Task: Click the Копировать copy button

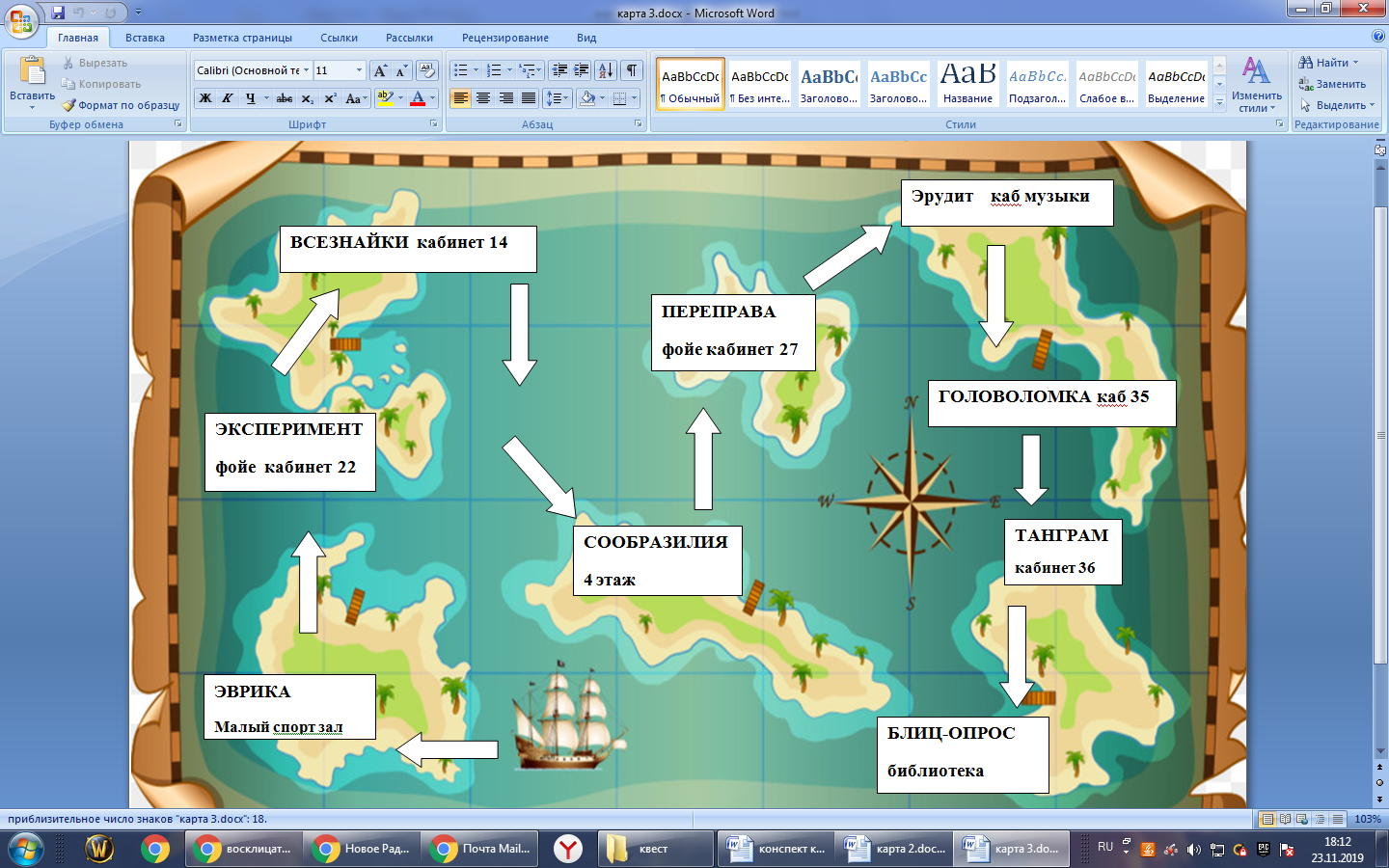Action: 100,84
